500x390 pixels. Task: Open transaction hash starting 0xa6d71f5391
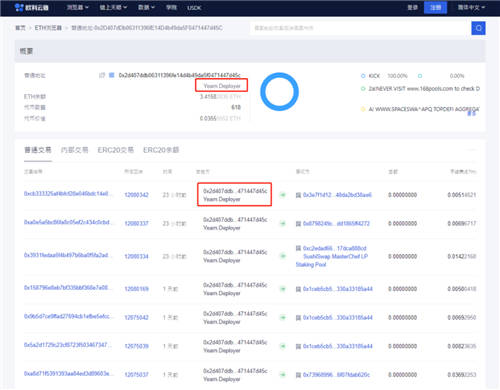tap(68, 374)
